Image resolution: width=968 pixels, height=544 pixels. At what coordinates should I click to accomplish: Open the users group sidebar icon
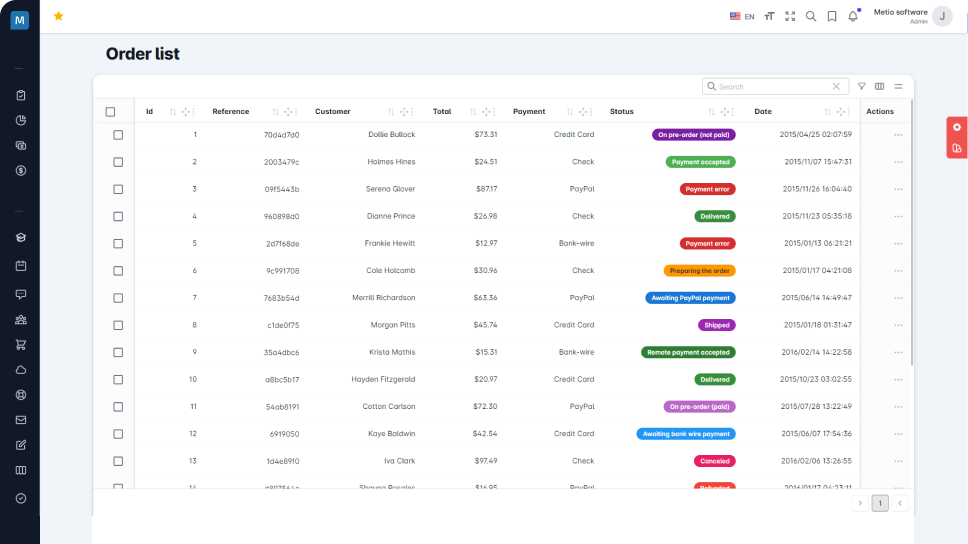coord(21,320)
